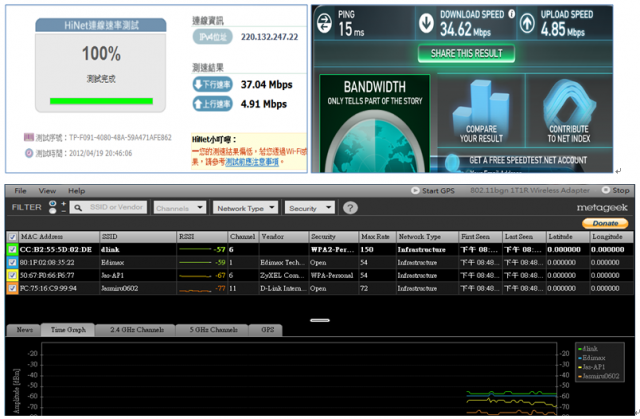The height and width of the screenshot is (419, 640).
Task: Sort by the RSSI column header
Action: pyautogui.click(x=202, y=237)
